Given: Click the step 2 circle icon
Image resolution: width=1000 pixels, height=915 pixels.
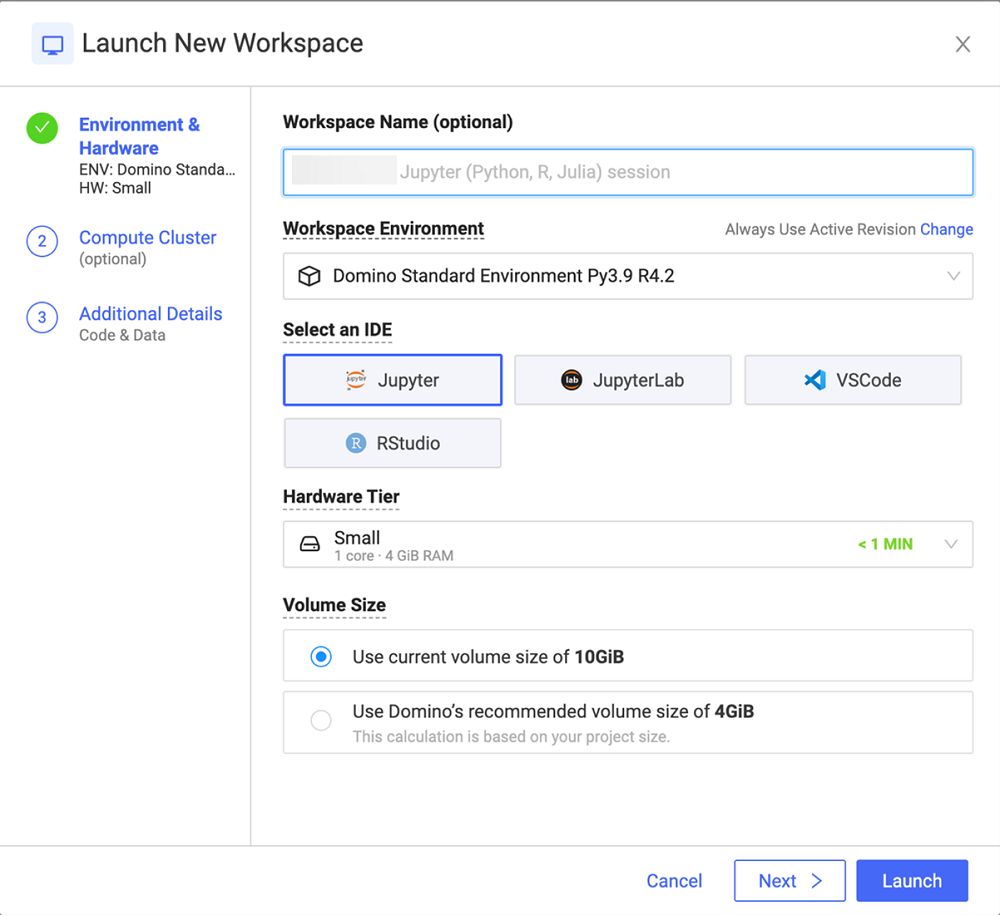Looking at the screenshot, I should (x=42, y=241).
